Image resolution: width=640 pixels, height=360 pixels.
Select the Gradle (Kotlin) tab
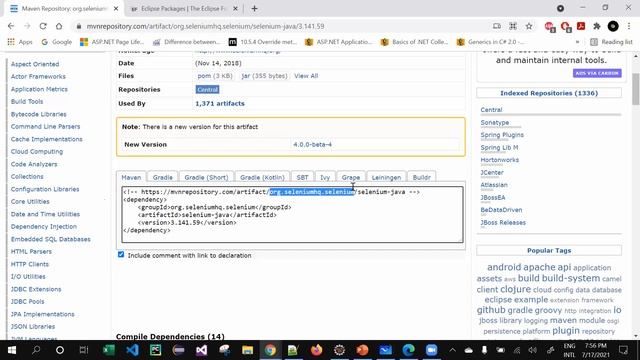[x=262, y=177]
